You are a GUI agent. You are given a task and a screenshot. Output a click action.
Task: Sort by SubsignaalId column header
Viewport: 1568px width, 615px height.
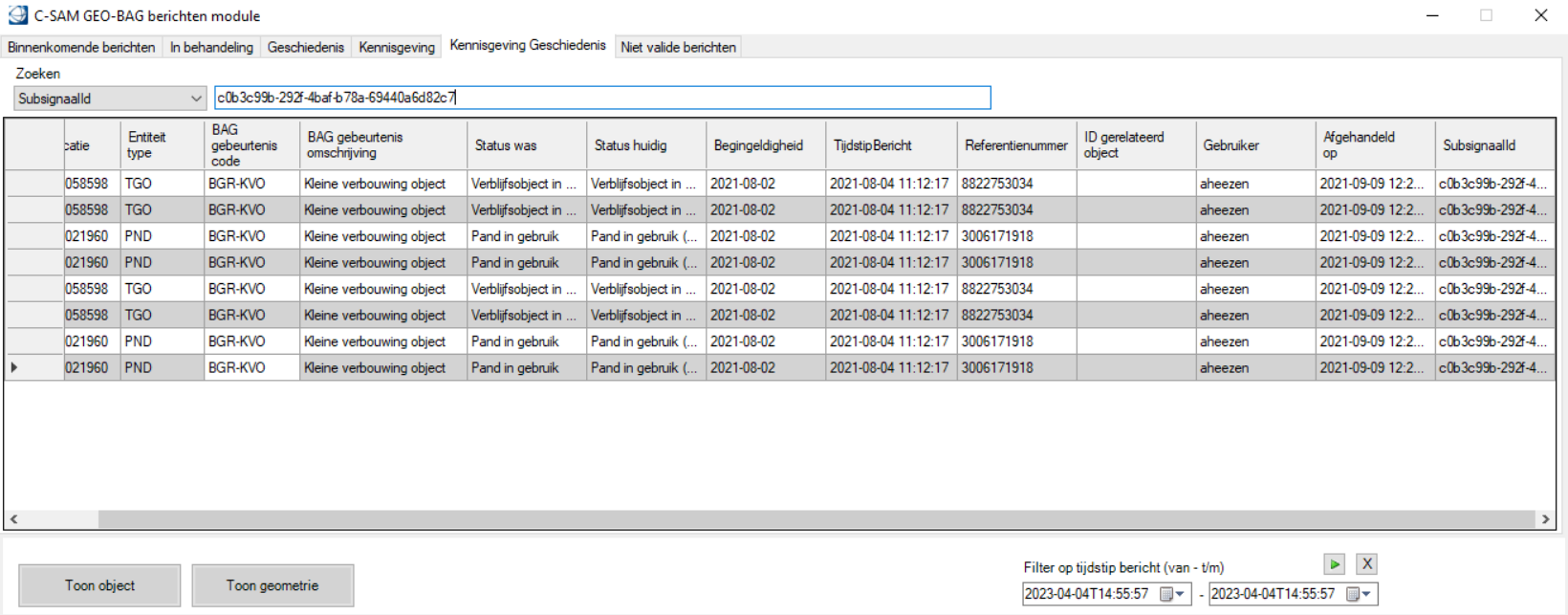1494,144
